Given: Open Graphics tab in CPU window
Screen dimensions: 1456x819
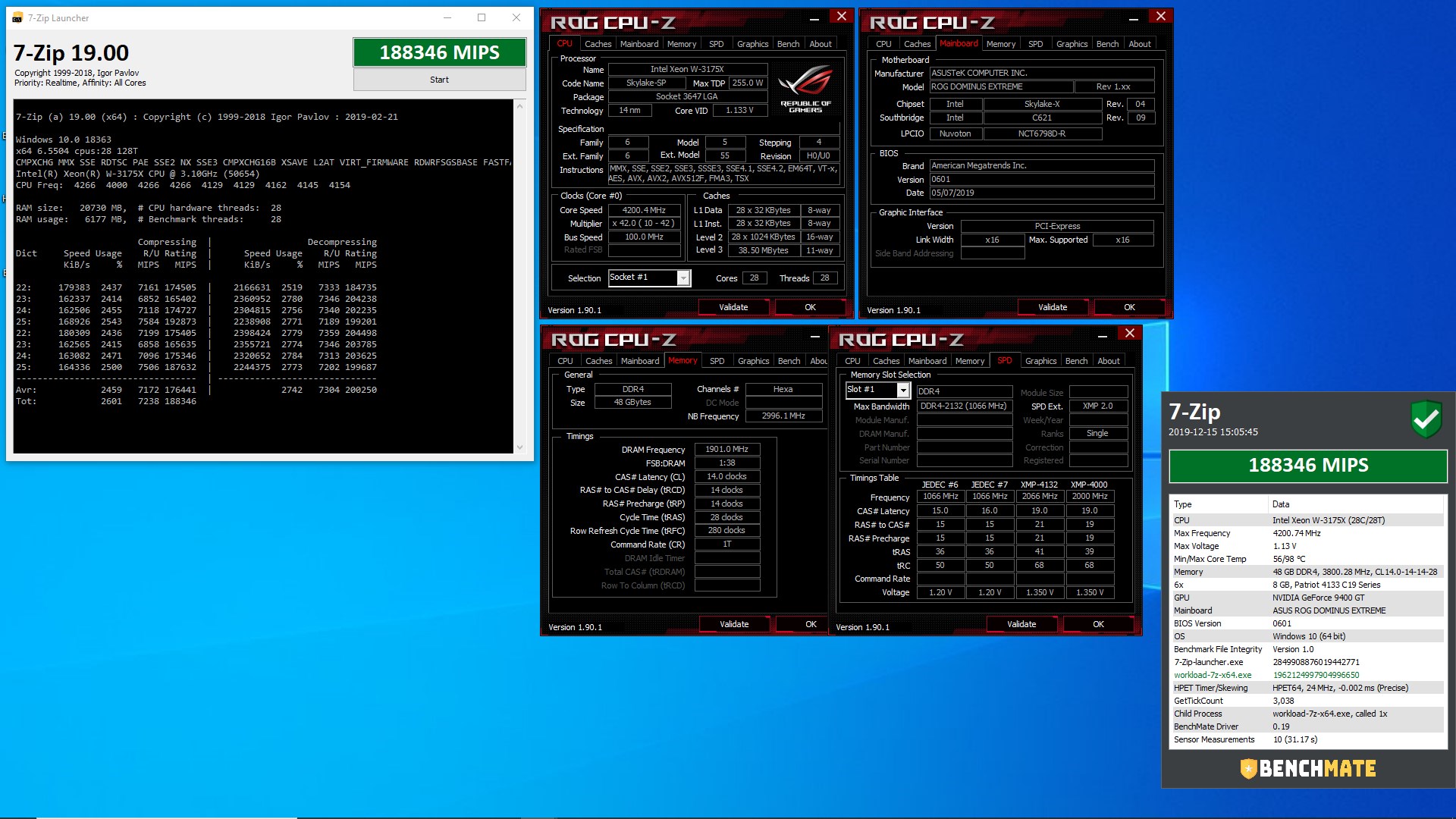Looking at the screenshot, I should pyautogui.click(x=753, y=44).
